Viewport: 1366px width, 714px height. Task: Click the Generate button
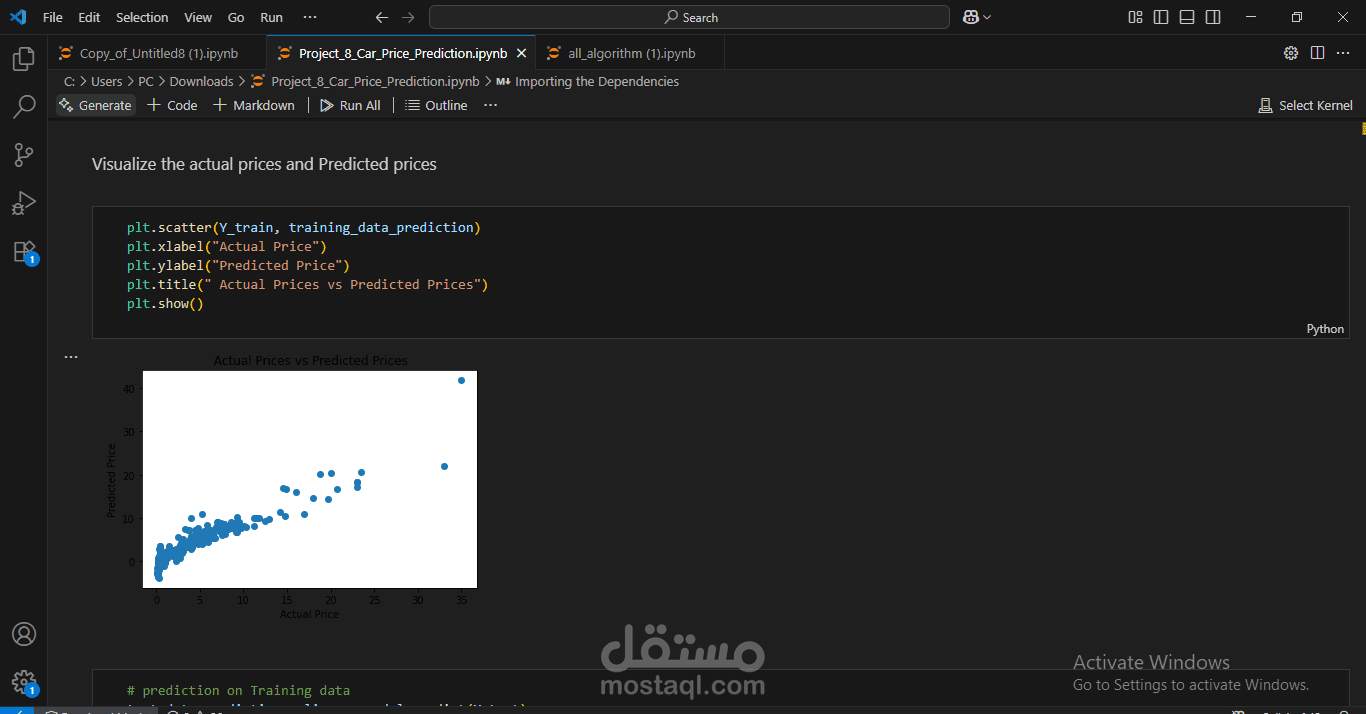[x=95, y=105]
